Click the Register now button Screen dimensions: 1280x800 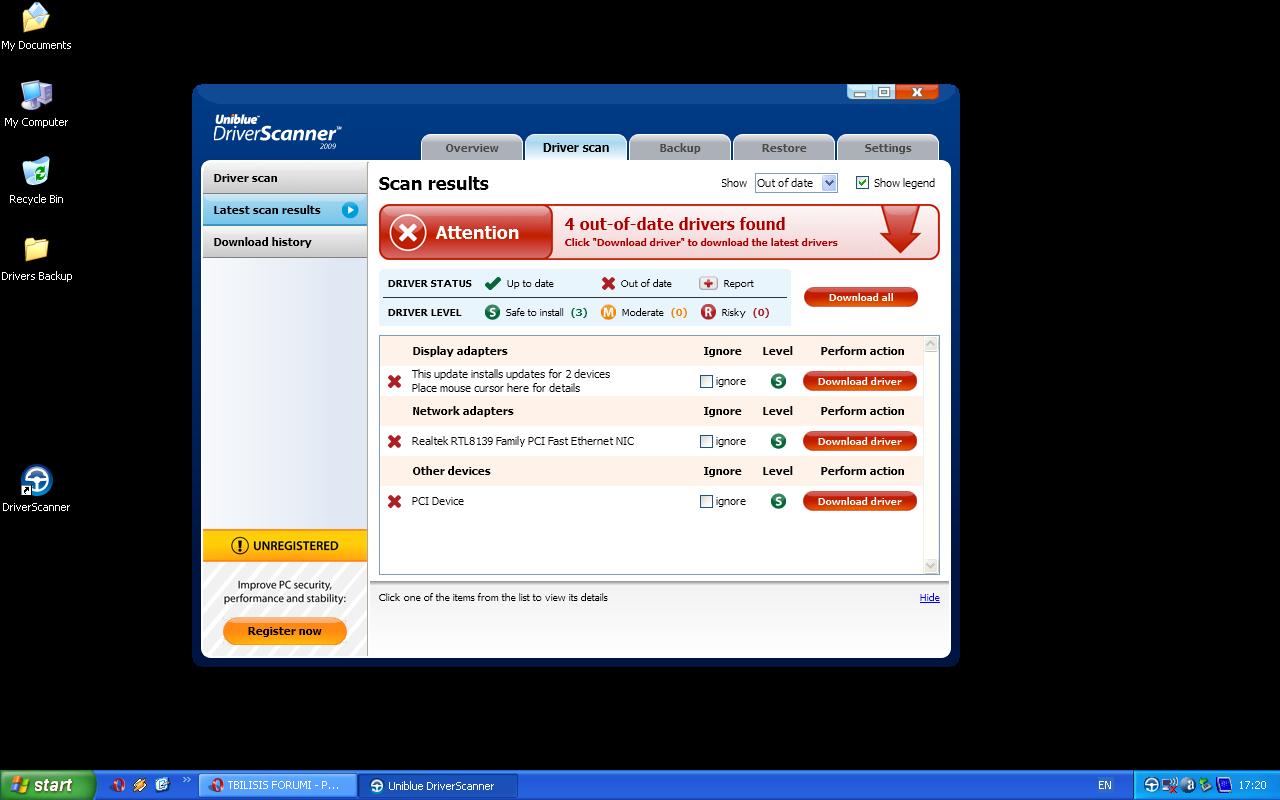pyautogui.click(x=285, y=631)
